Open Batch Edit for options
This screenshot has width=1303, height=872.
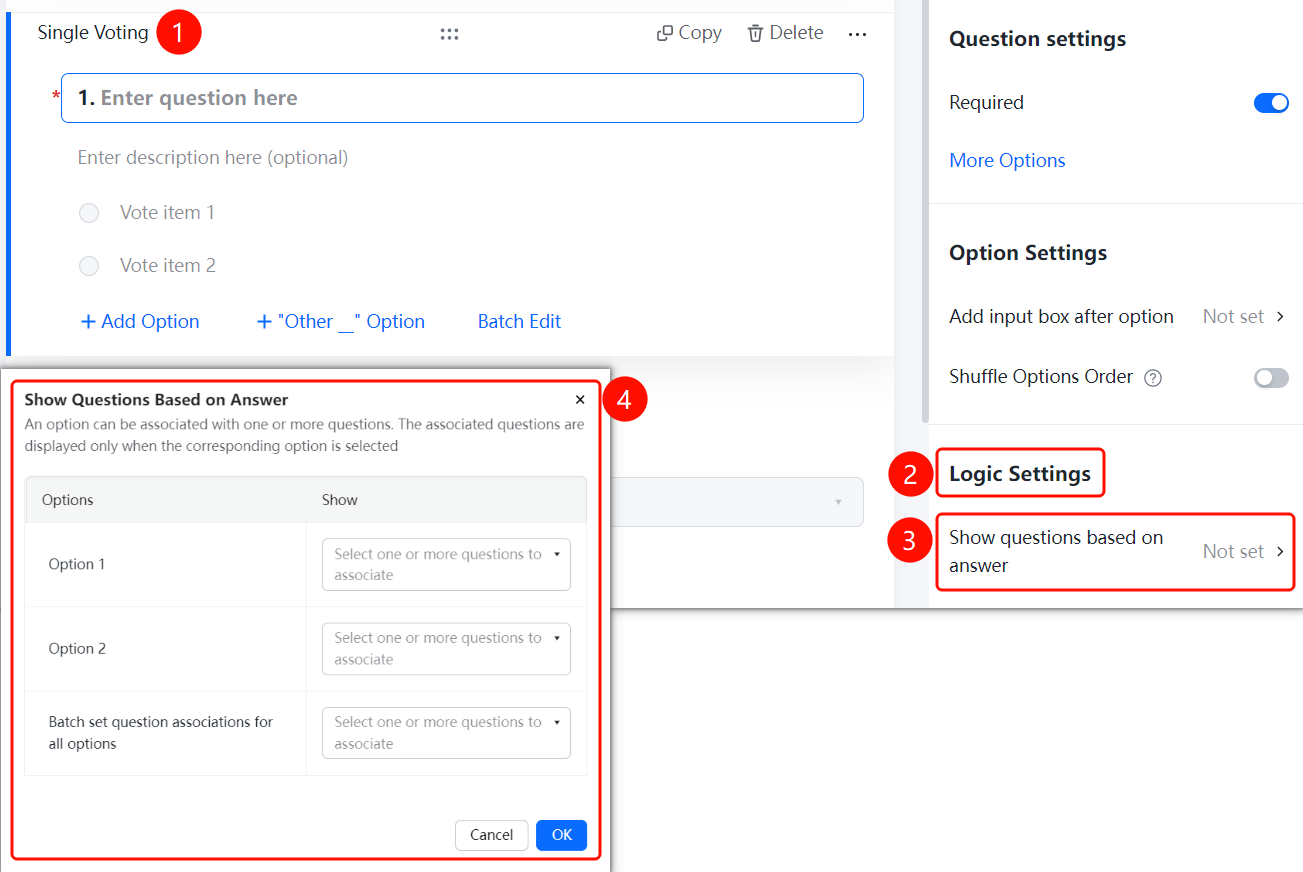tap(519, 322)
